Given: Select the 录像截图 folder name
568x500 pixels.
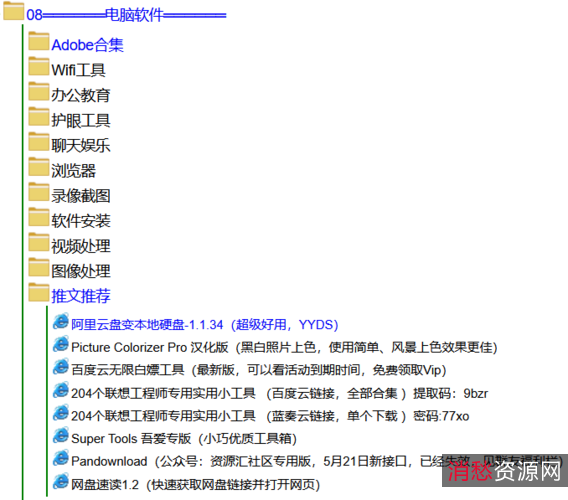Looking at the screenshot, I should [81, 196].
